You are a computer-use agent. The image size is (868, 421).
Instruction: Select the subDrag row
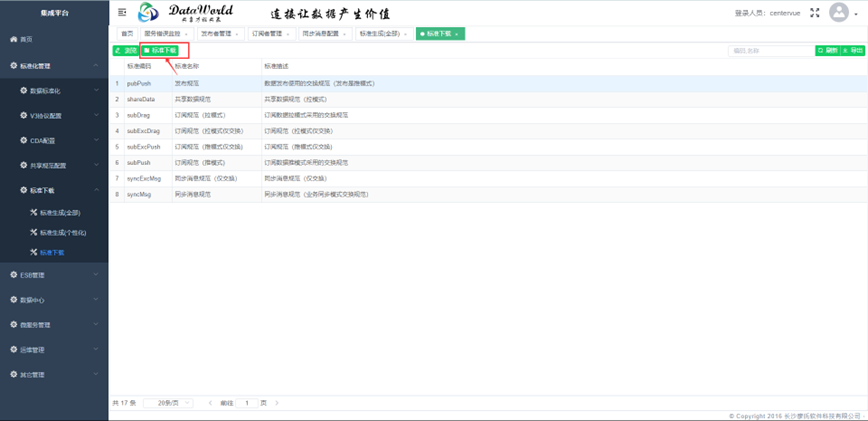click(488, 115)
